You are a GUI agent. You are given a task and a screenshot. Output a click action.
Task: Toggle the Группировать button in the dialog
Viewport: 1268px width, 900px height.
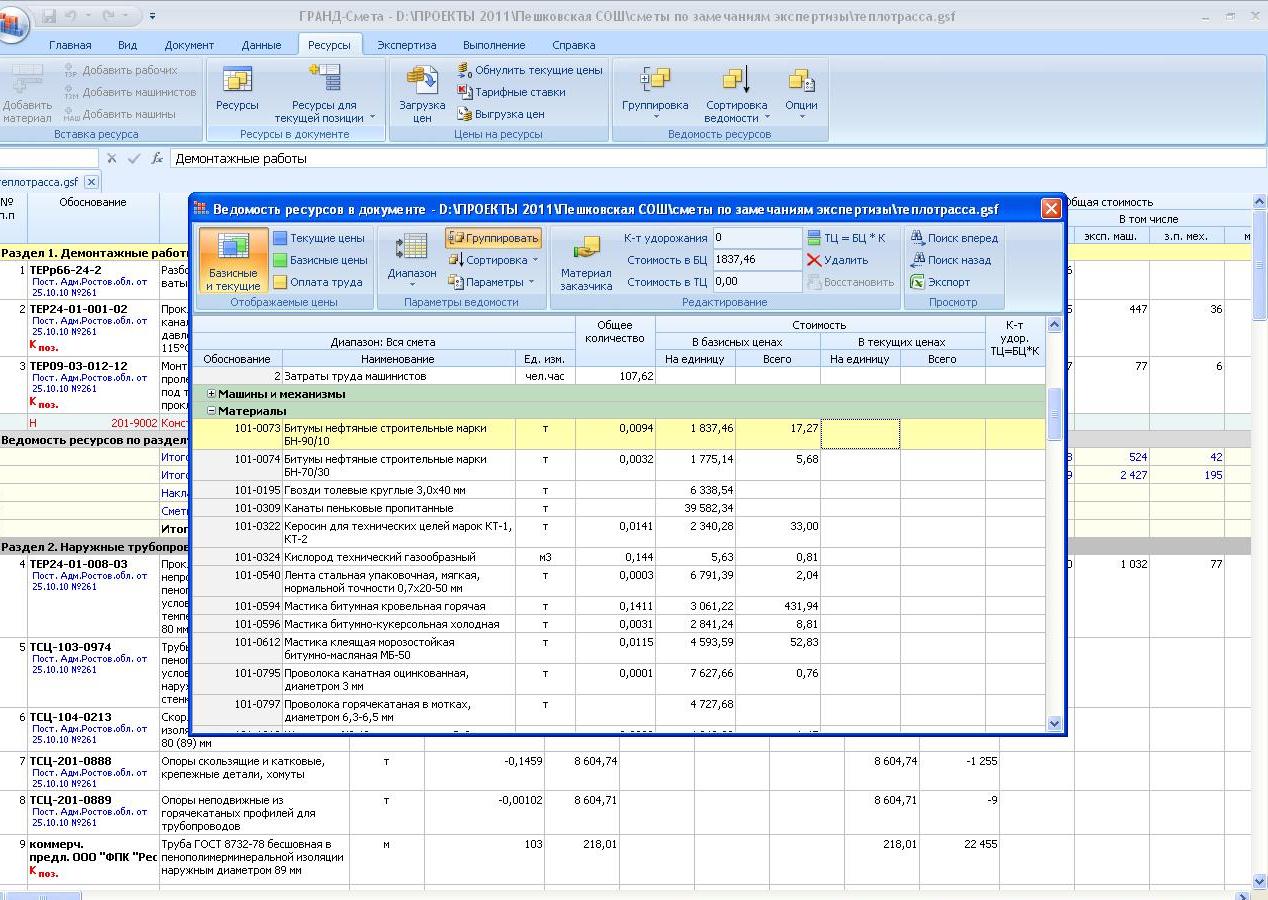(493, 238)
